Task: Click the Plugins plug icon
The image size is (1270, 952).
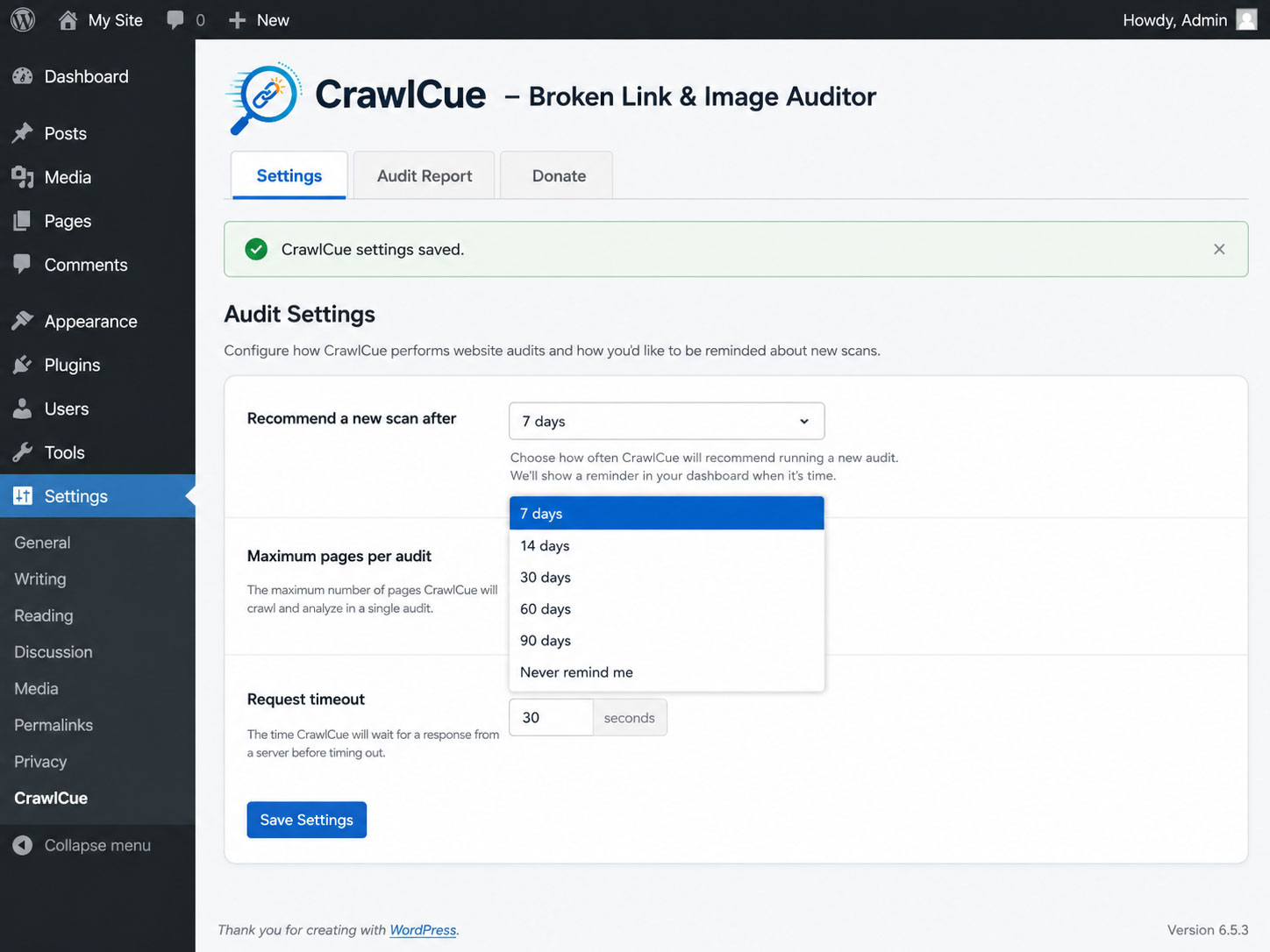Action: point(23,365)
